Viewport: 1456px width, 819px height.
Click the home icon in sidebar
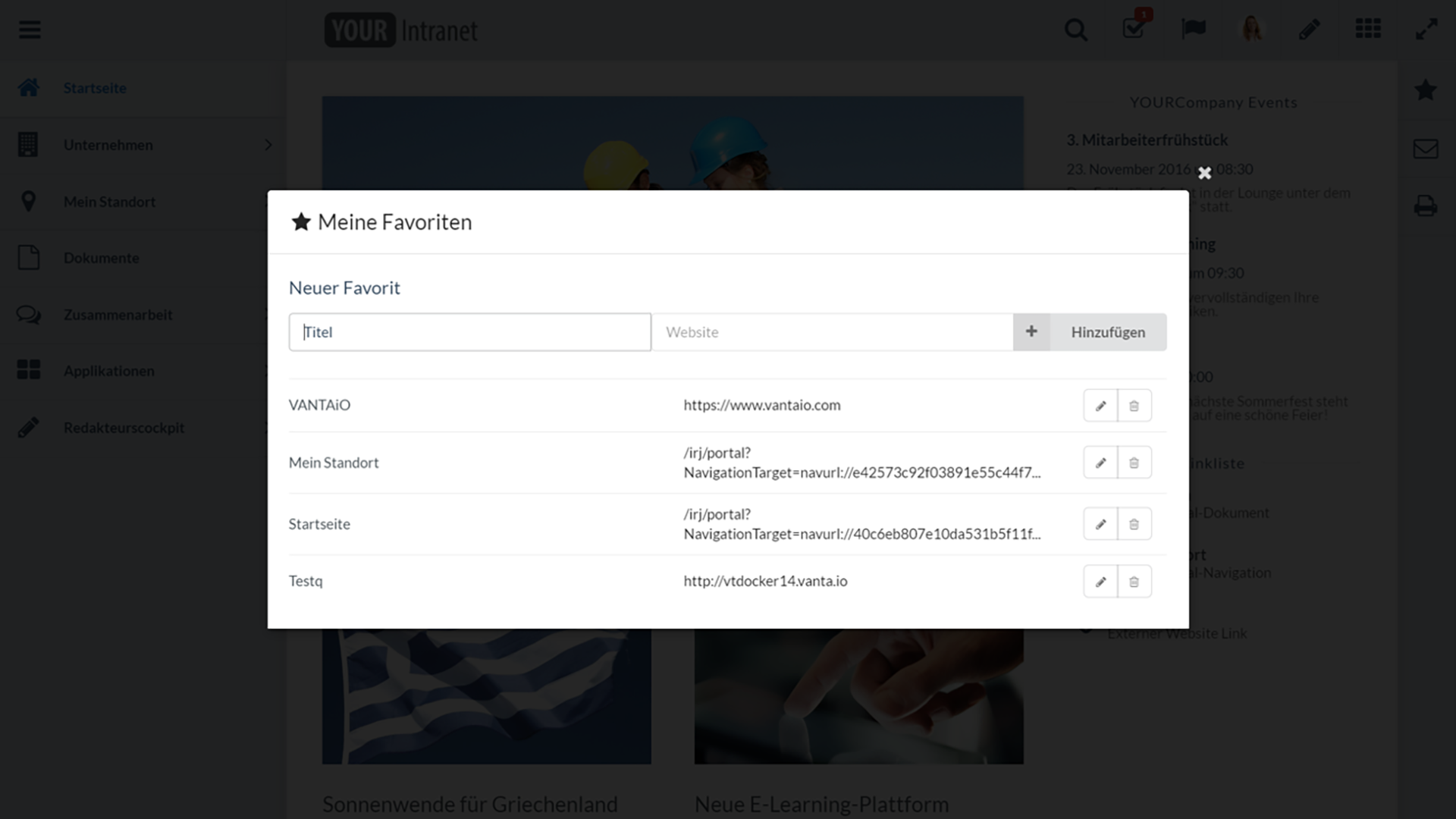click(28, 87)
